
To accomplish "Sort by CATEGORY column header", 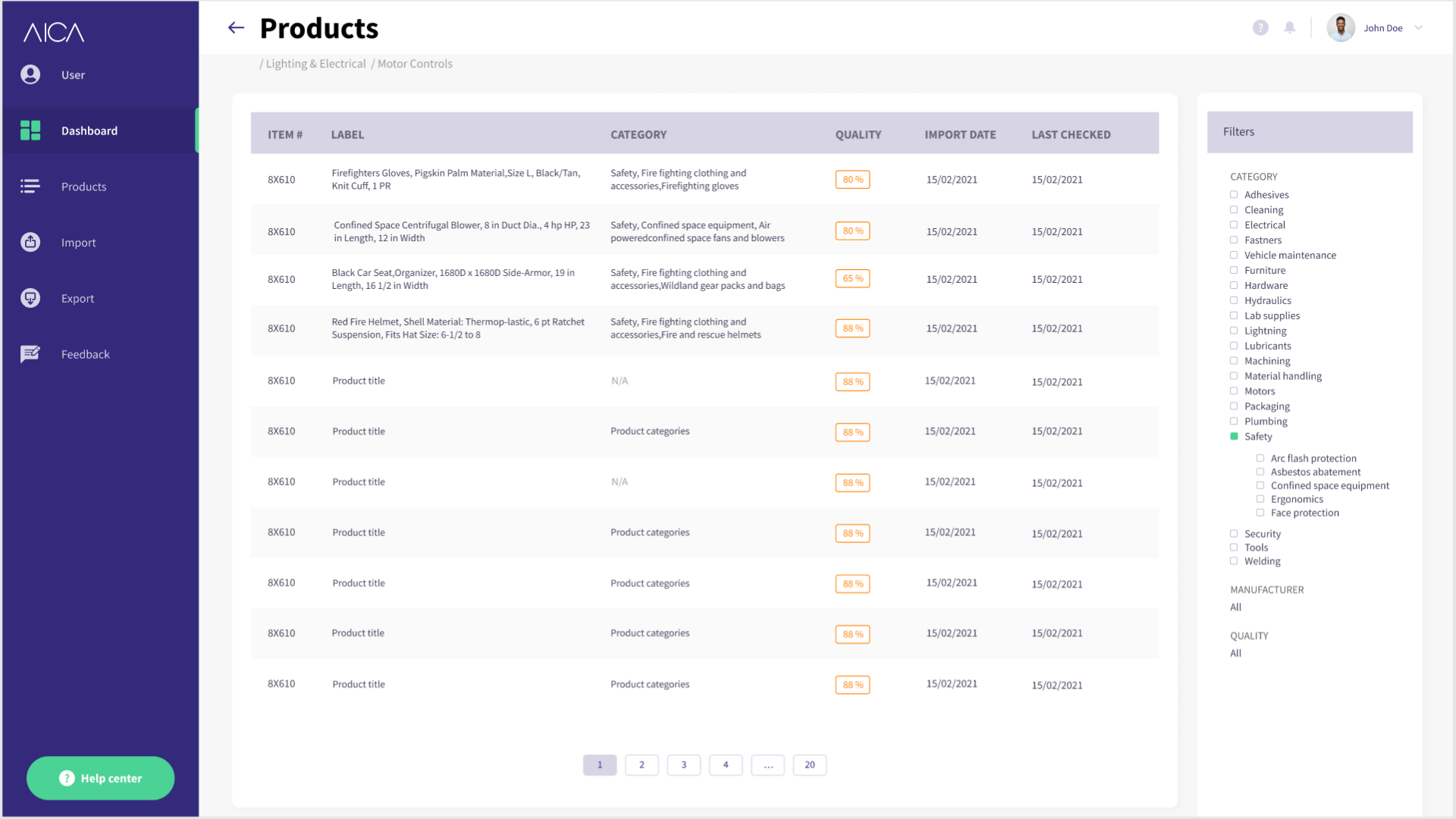I will 639,134.
